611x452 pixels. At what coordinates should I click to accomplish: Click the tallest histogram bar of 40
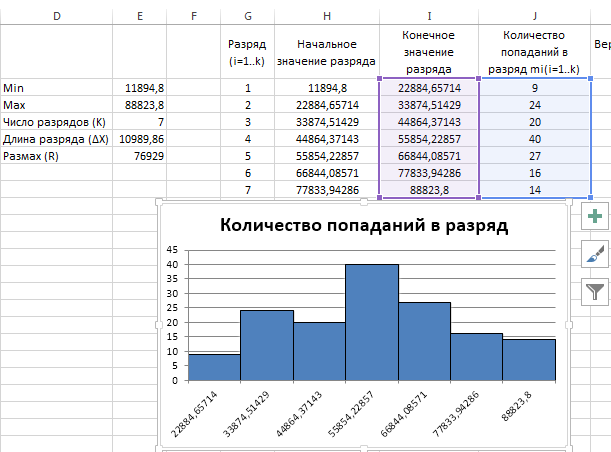372,322
